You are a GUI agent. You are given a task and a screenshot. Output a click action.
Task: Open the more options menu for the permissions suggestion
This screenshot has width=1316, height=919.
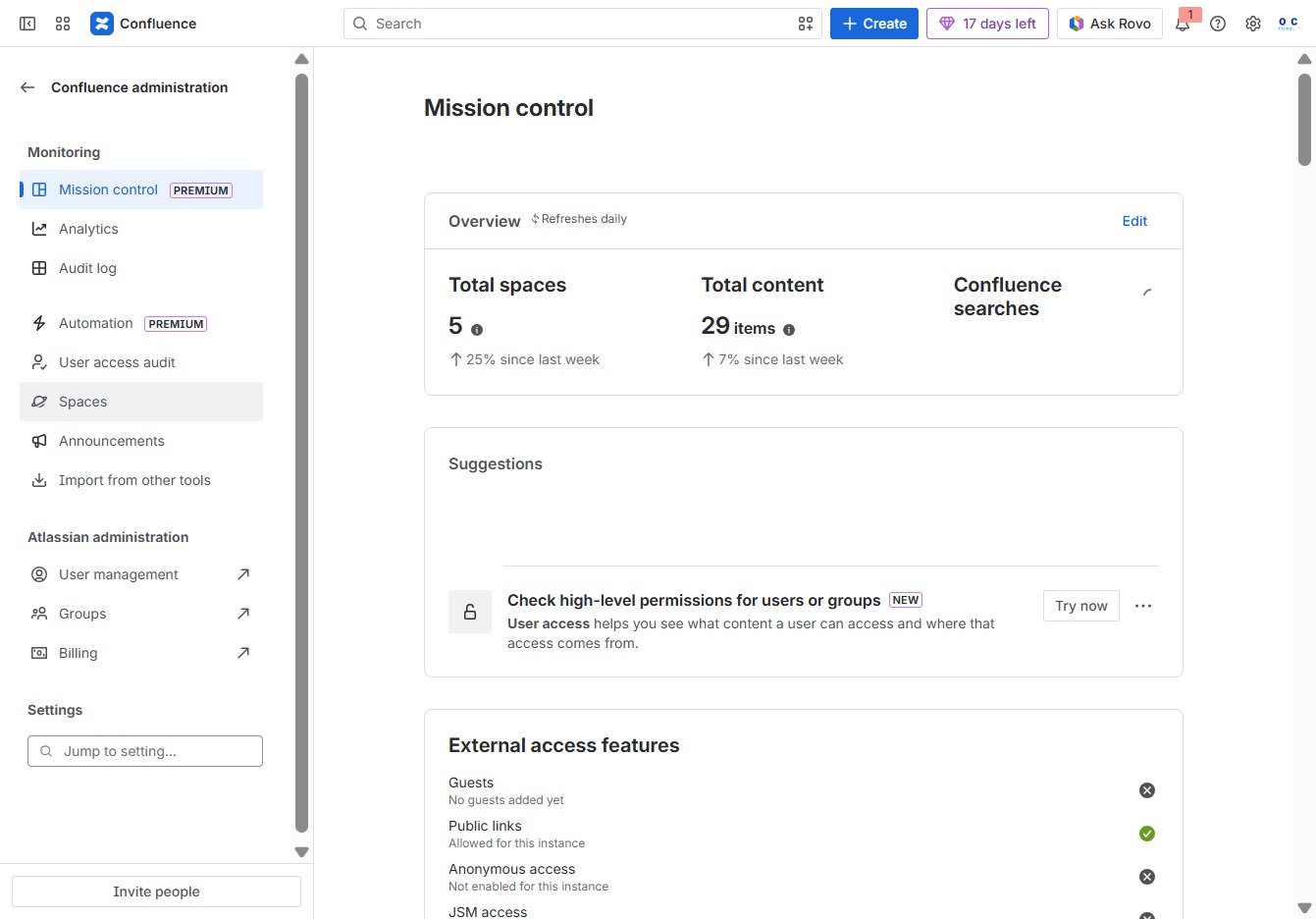point(1143,606)
